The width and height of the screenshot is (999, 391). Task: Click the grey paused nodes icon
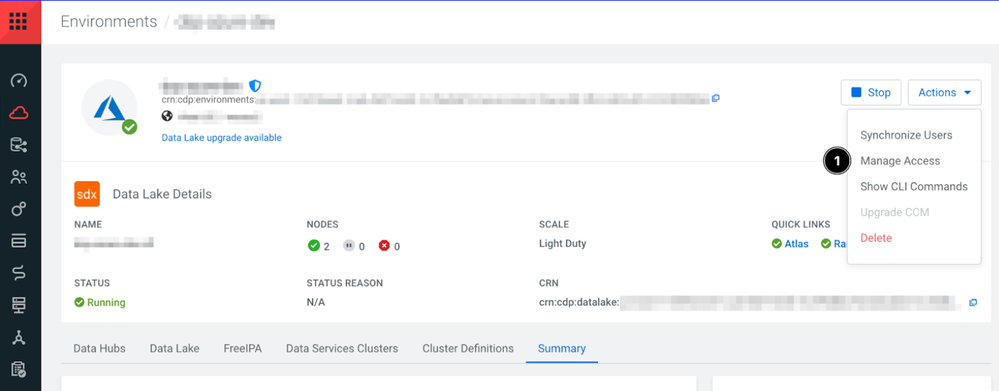[x=349, y=245]
